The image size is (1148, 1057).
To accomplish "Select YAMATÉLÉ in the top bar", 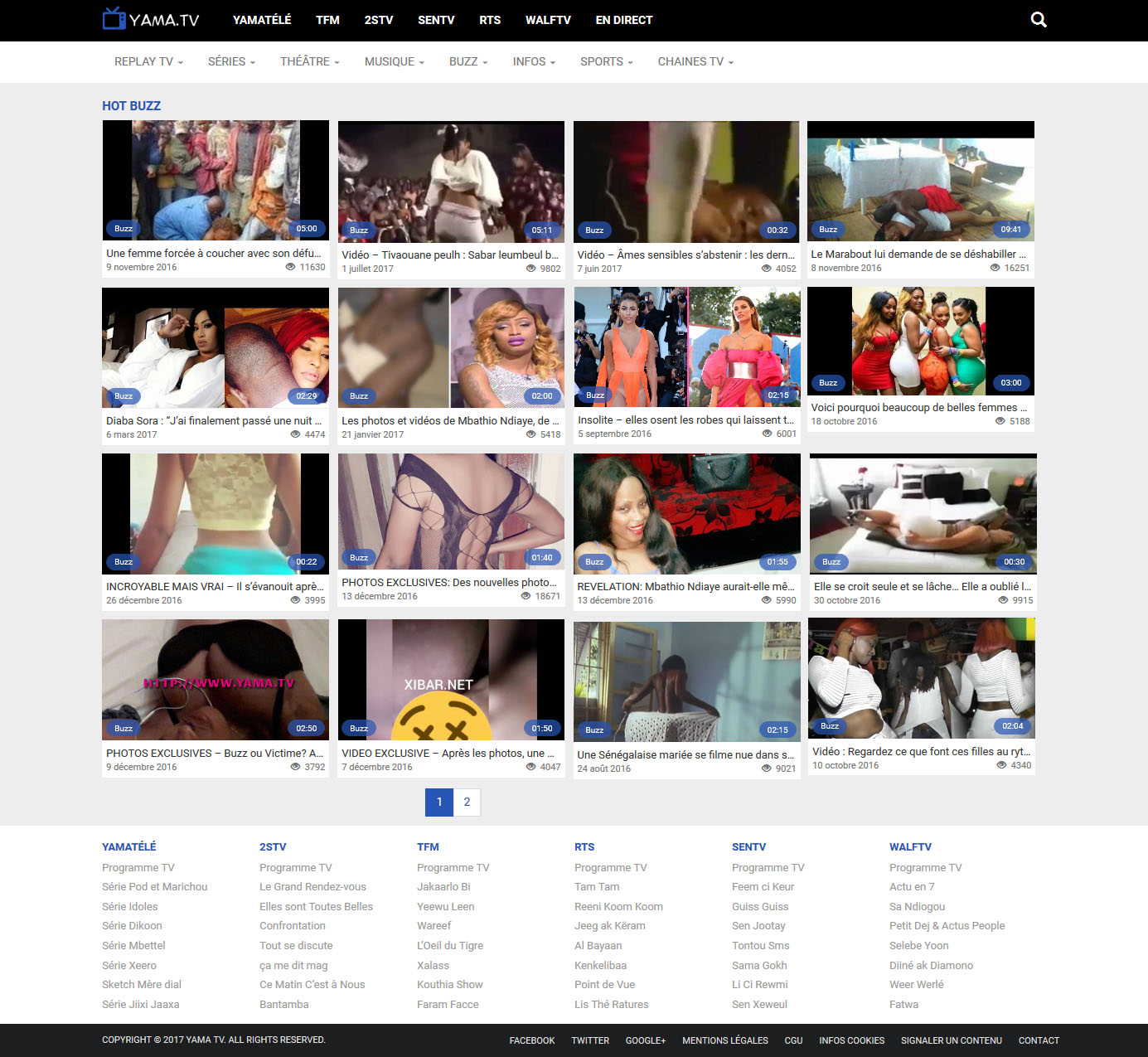I will [x=262, y=20].
